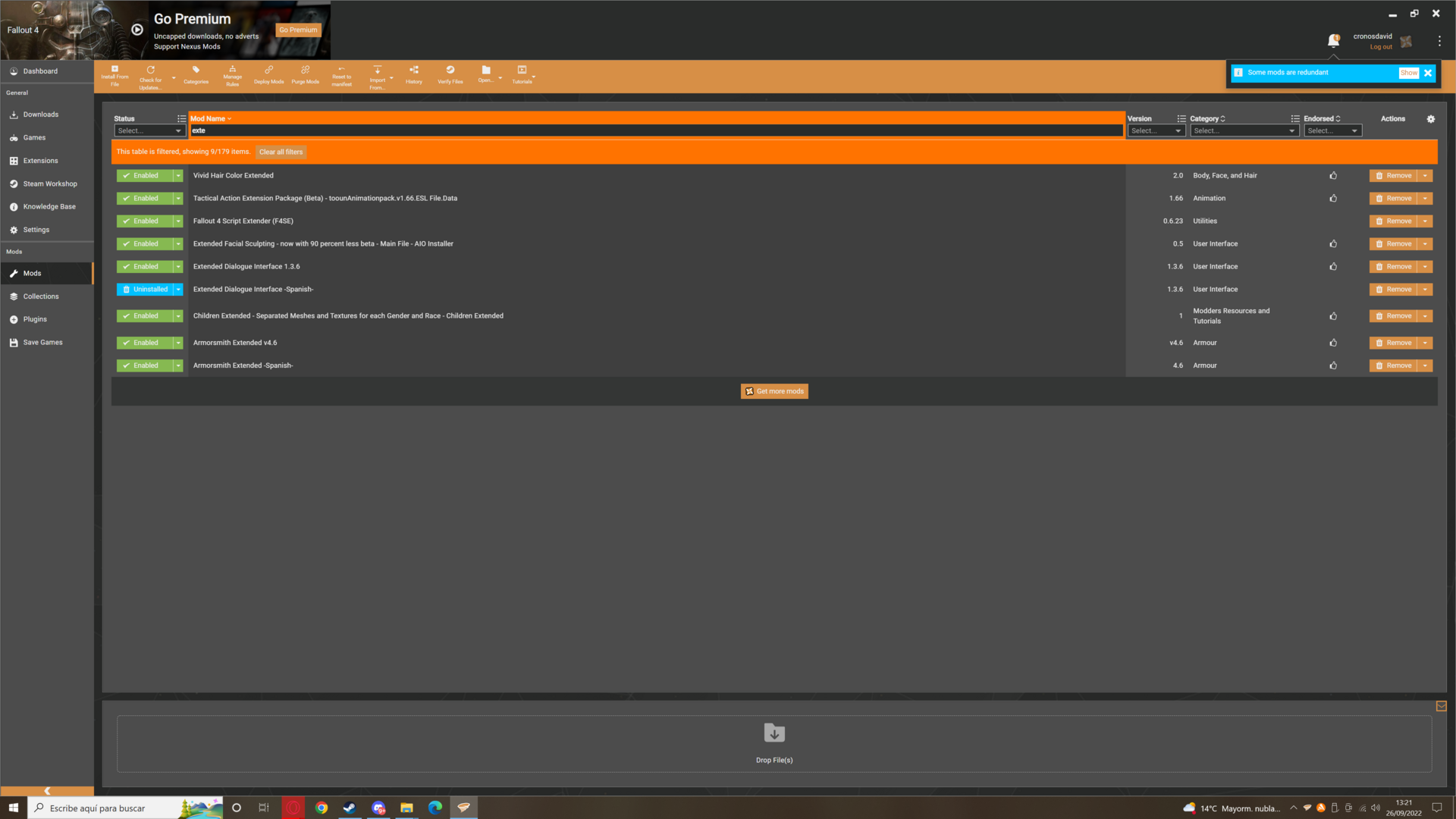The height and width of the screenshot is (819, 1456).
Task: Toggle Enabled status for Armorsmith Extended v4.6
Action: (x=145, y=343)
